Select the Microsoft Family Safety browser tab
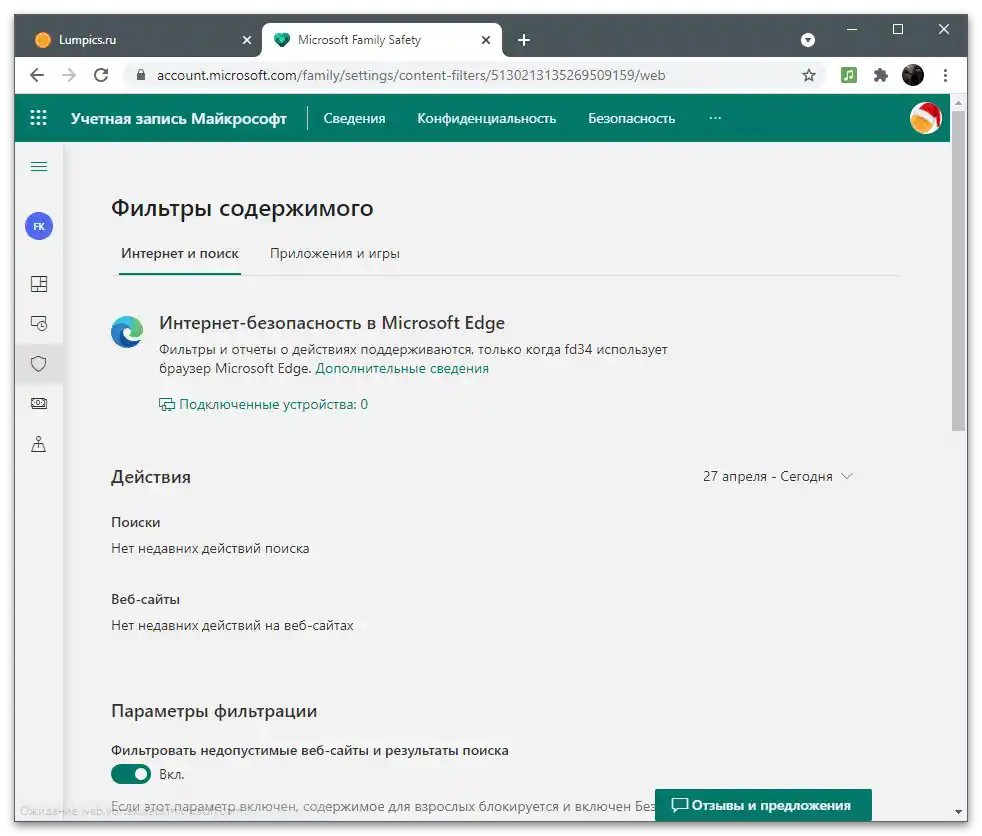 click(x=381, y=40)
